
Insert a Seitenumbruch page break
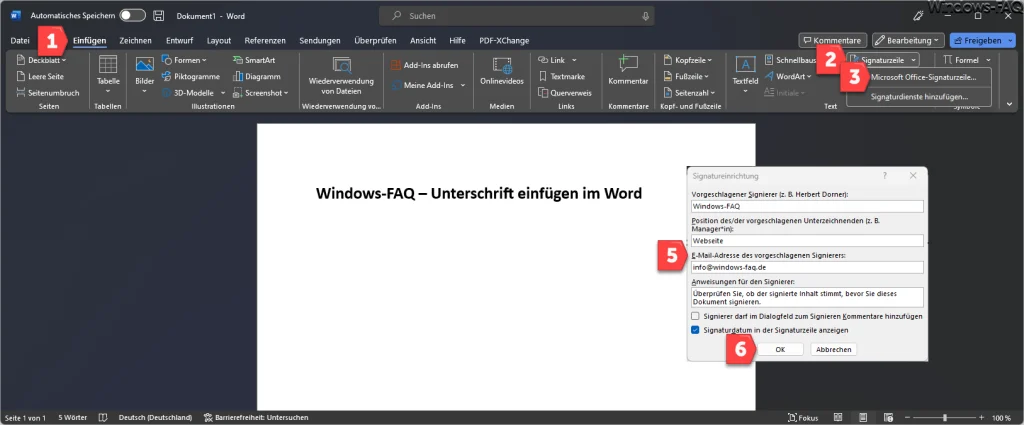(x=48, y=93)
